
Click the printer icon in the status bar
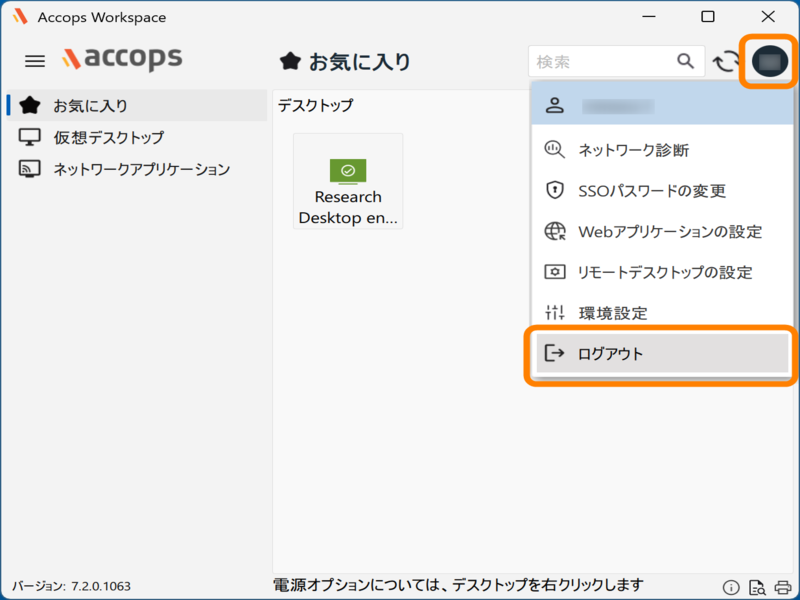(783, 588)
